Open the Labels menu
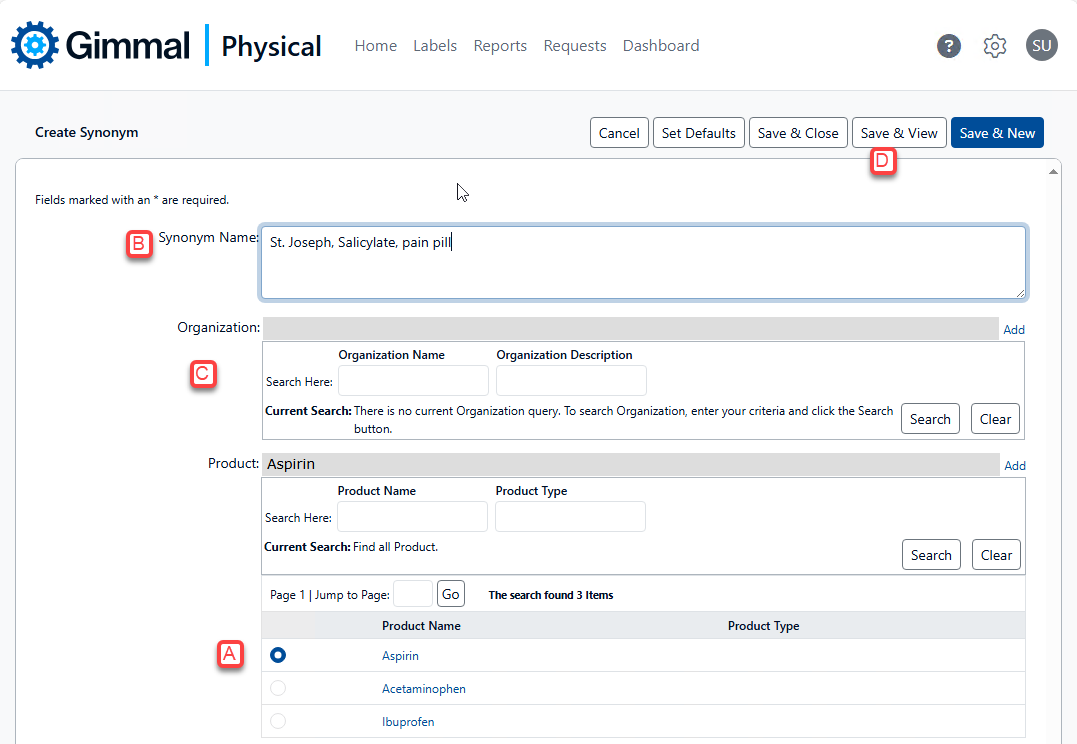The width and height of the screenshot is (1077, 744). coord(435,46)
